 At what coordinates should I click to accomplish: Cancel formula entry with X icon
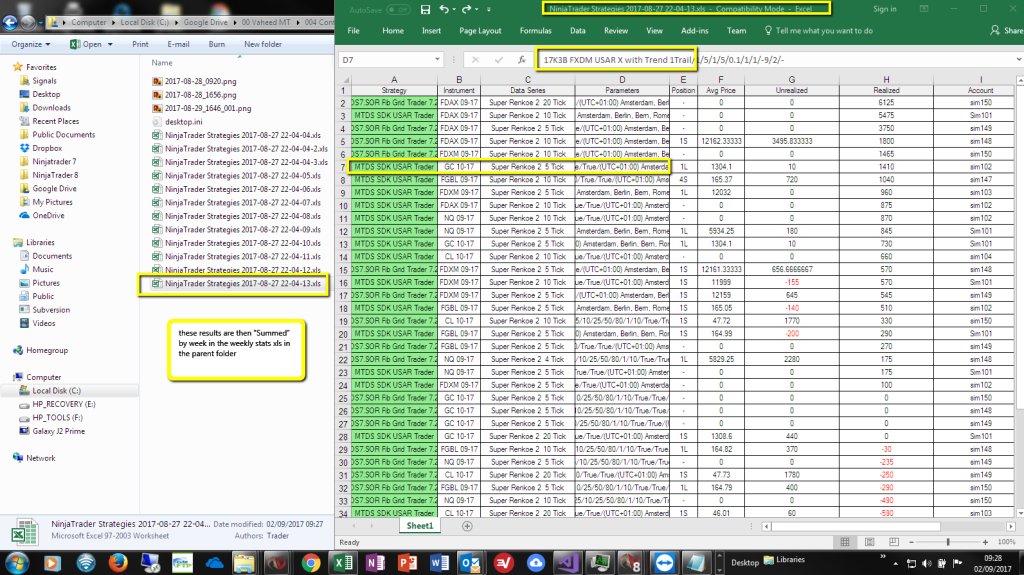[x=475, y=59]
